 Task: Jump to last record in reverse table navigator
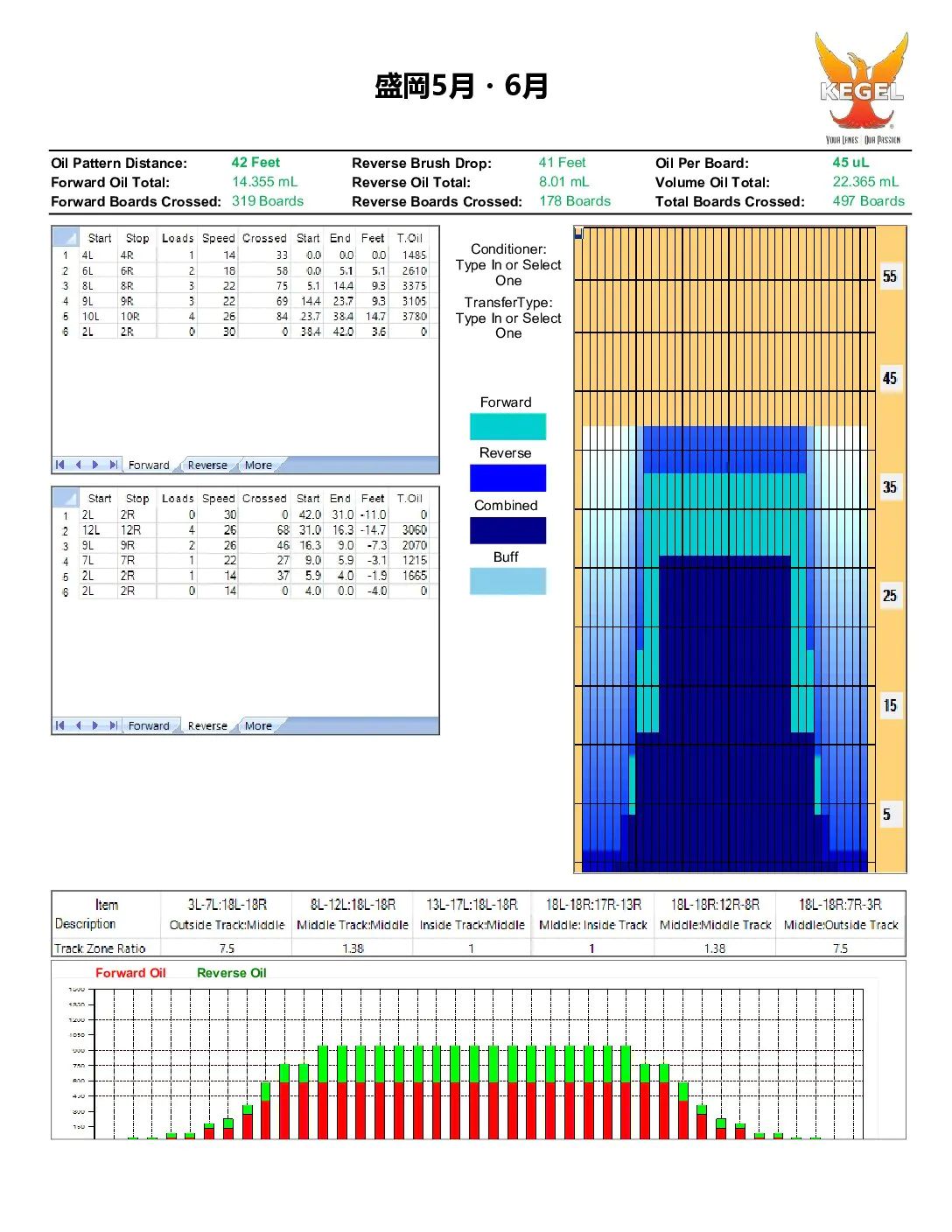pyautogui.click(x=113, y=725)
